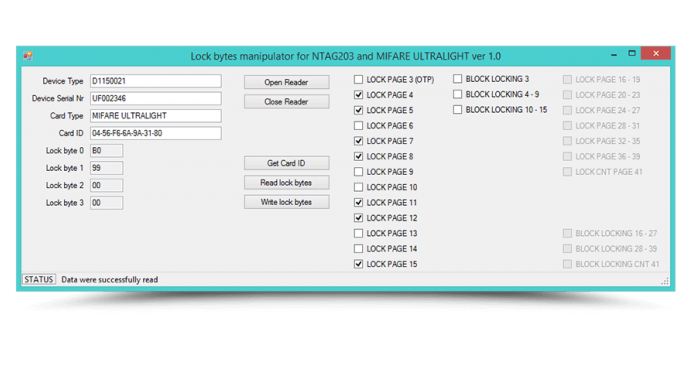Viewport: 690px width, 373px height.
Task: Click the status bar resize grip
Action: coord(665,281)
